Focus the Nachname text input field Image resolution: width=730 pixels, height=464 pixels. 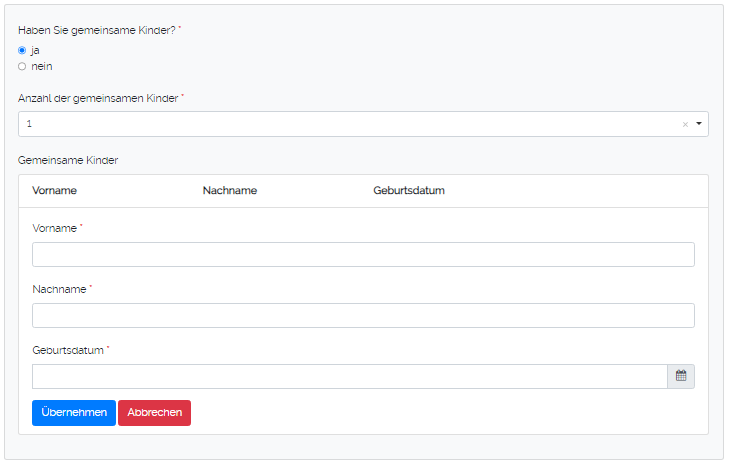(x=363, y=316)
